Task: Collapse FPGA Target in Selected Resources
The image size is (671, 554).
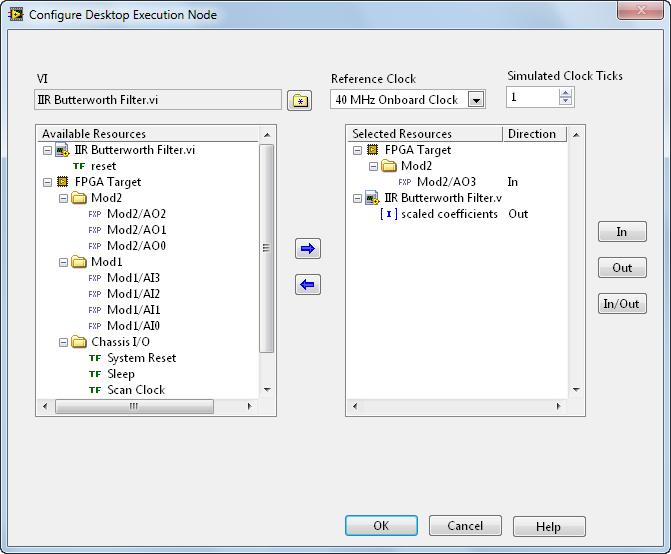Action: pos(357,150)
